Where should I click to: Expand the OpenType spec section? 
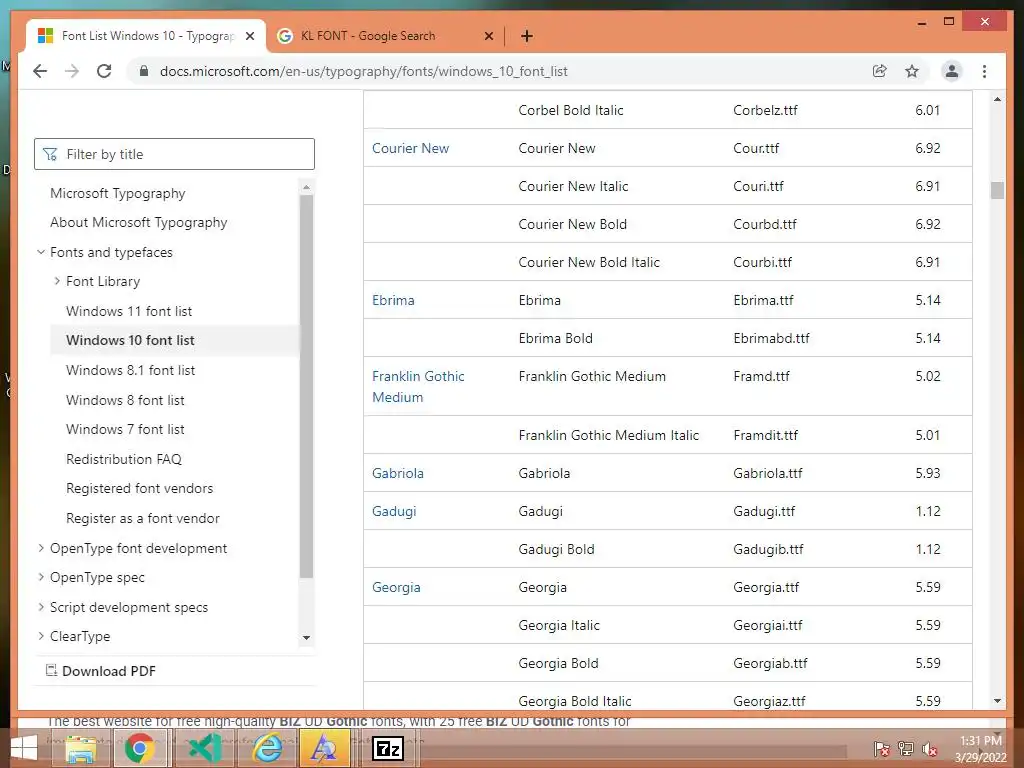coord(41,577)
